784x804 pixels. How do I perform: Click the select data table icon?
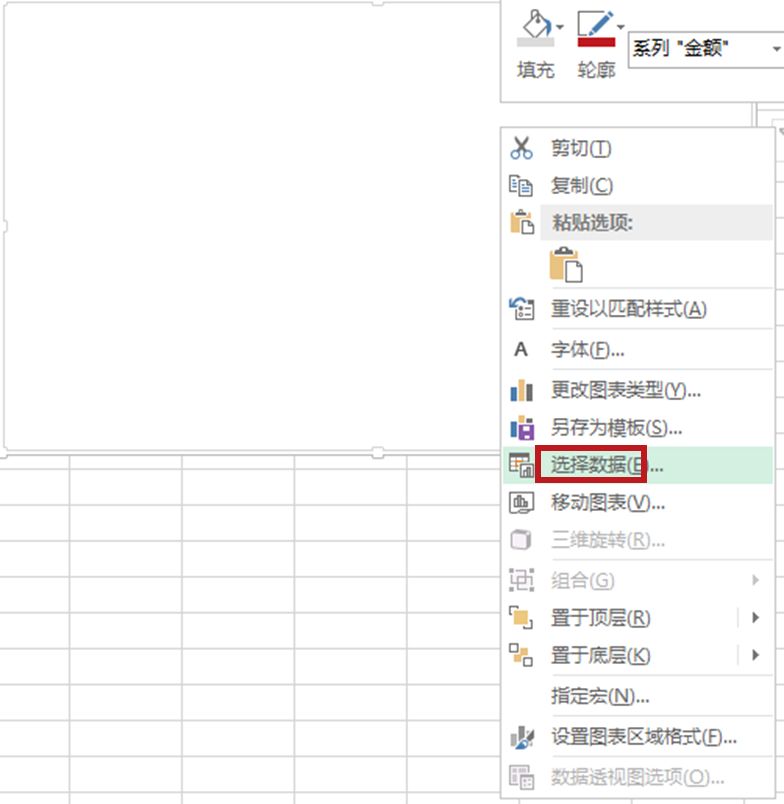521,465
